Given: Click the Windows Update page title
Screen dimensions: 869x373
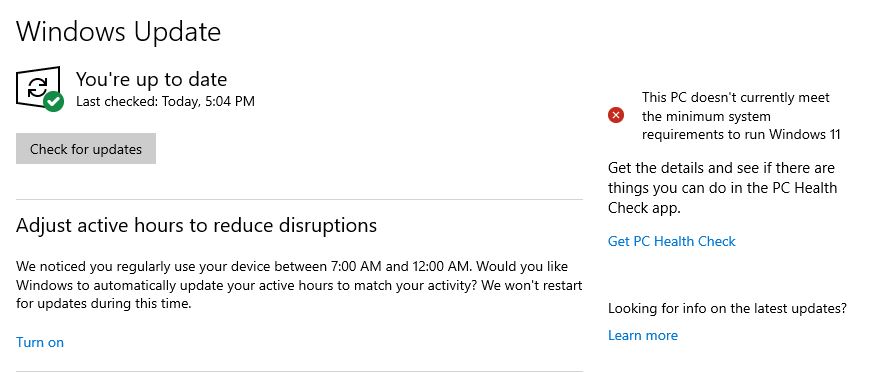Looking at the screenshot, I should [119, 32].
